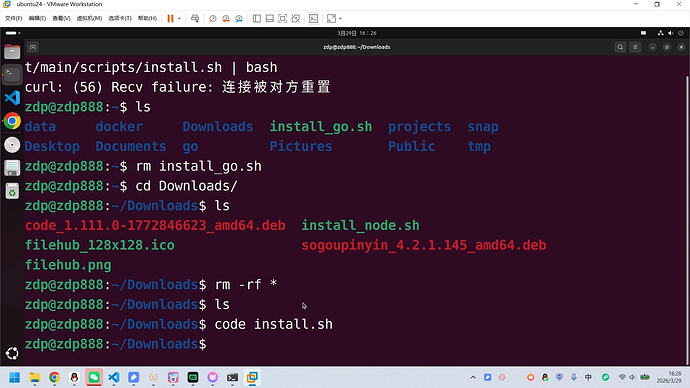This screenshot has width=690, height=388.
Task: Open the terminal hamburger menu
Action: (x=635, y=47)
